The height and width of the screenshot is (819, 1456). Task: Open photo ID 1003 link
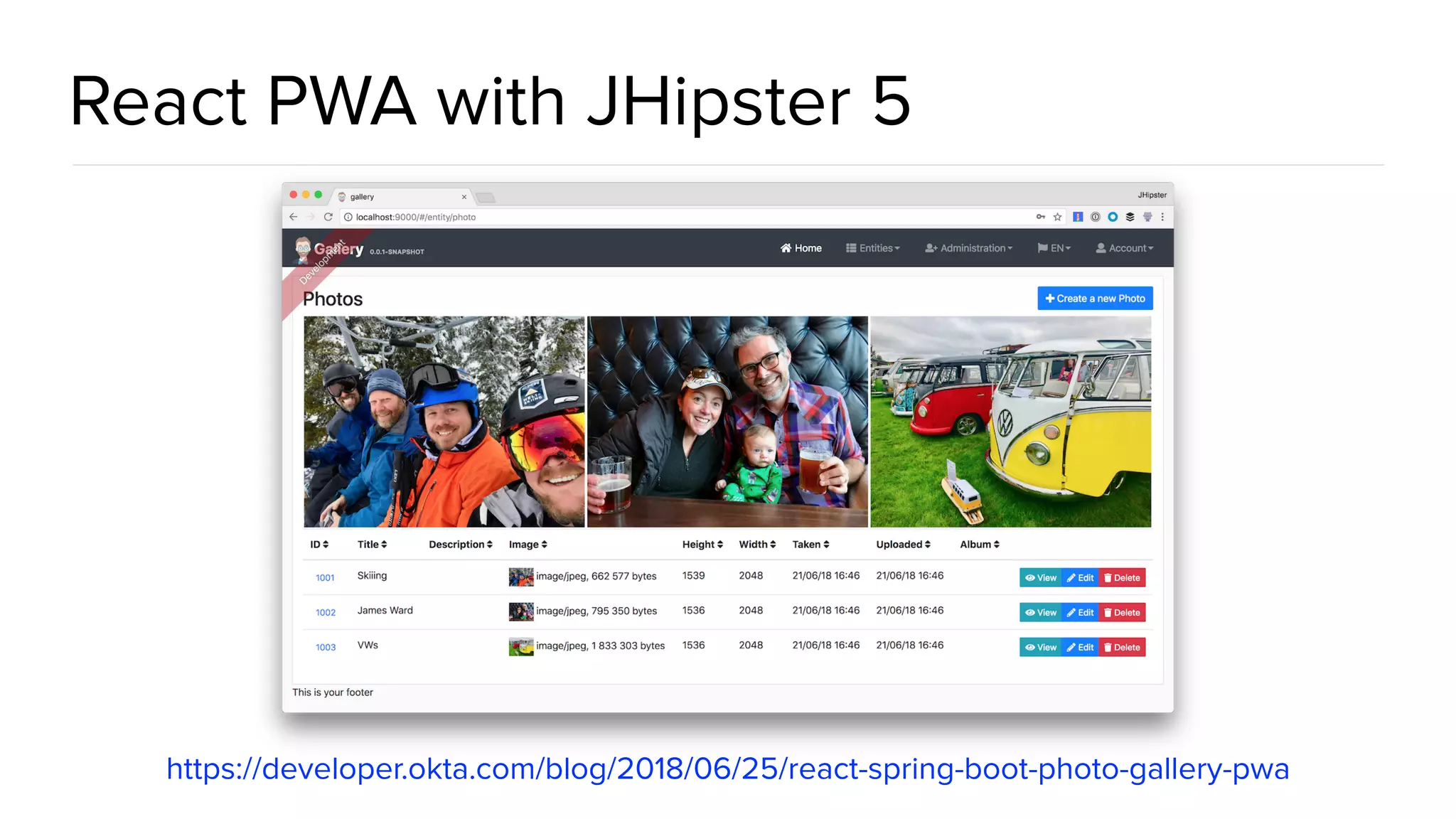coord(326,648)
